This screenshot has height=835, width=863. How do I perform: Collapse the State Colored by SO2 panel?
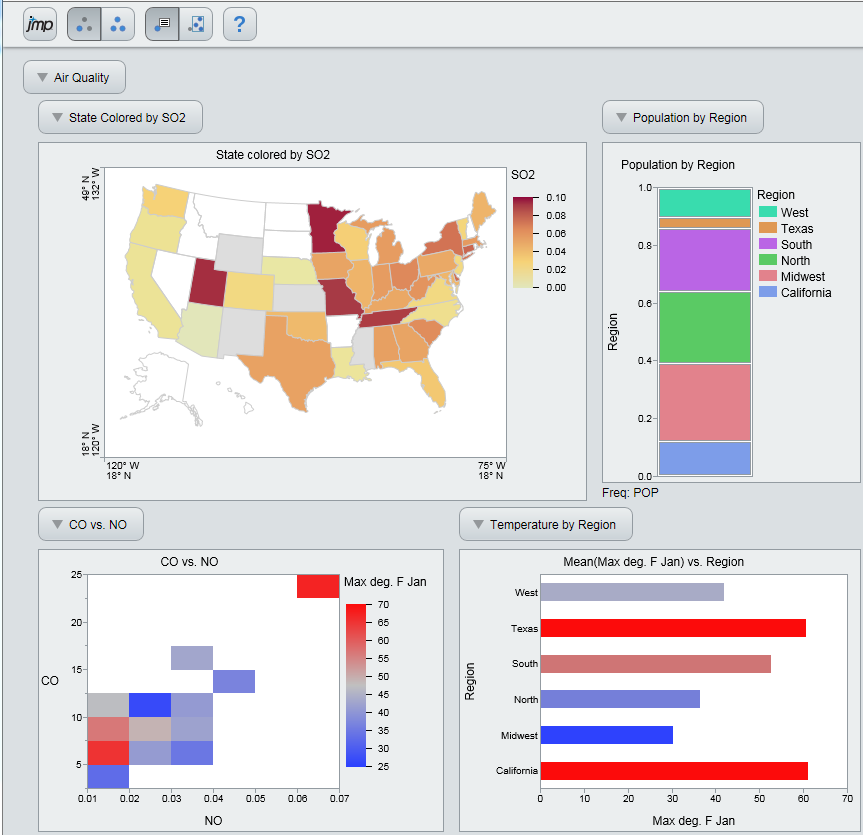[x=57, y=117]
